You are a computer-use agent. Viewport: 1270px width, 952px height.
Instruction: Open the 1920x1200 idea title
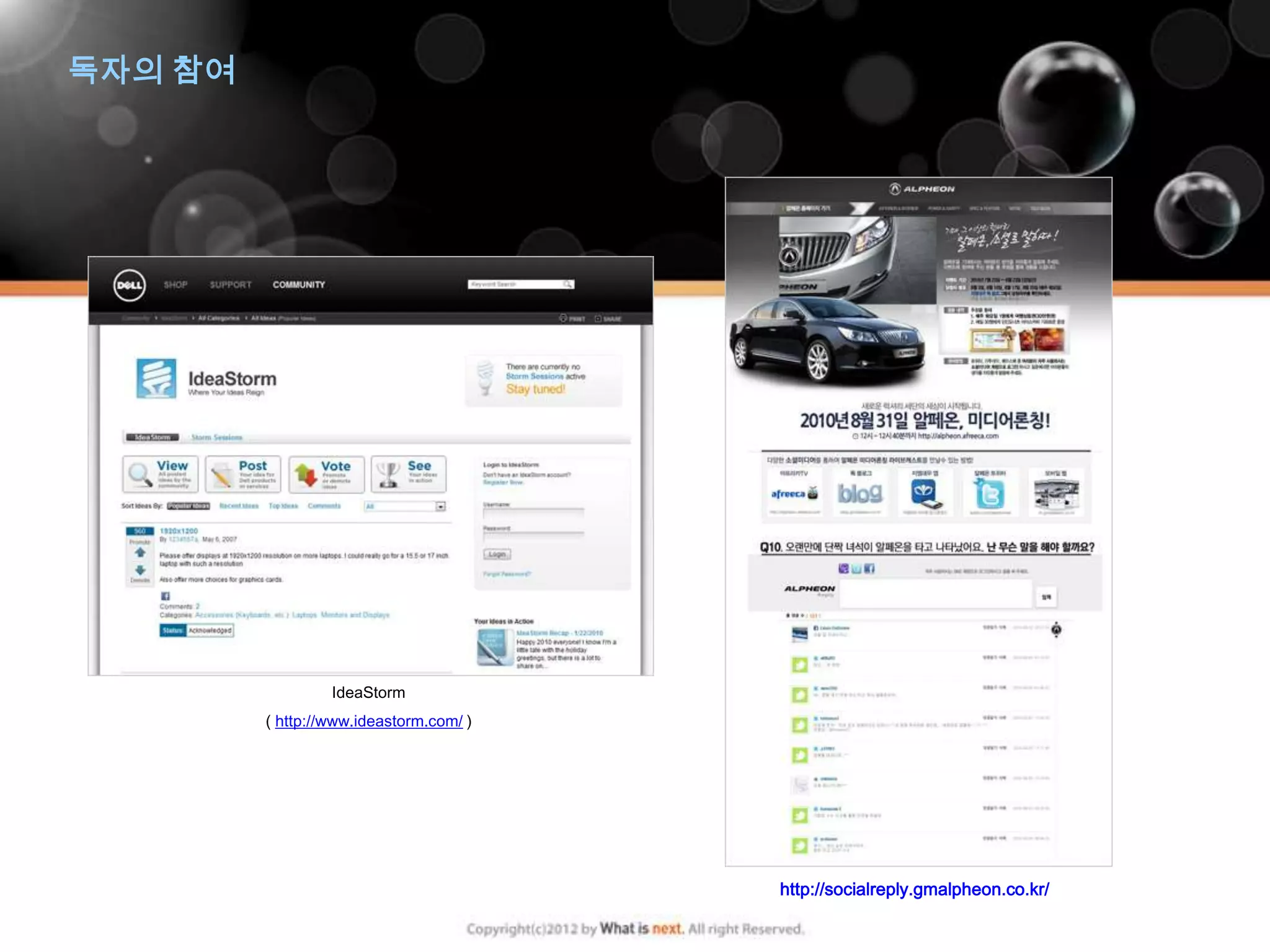coord(179,531)
